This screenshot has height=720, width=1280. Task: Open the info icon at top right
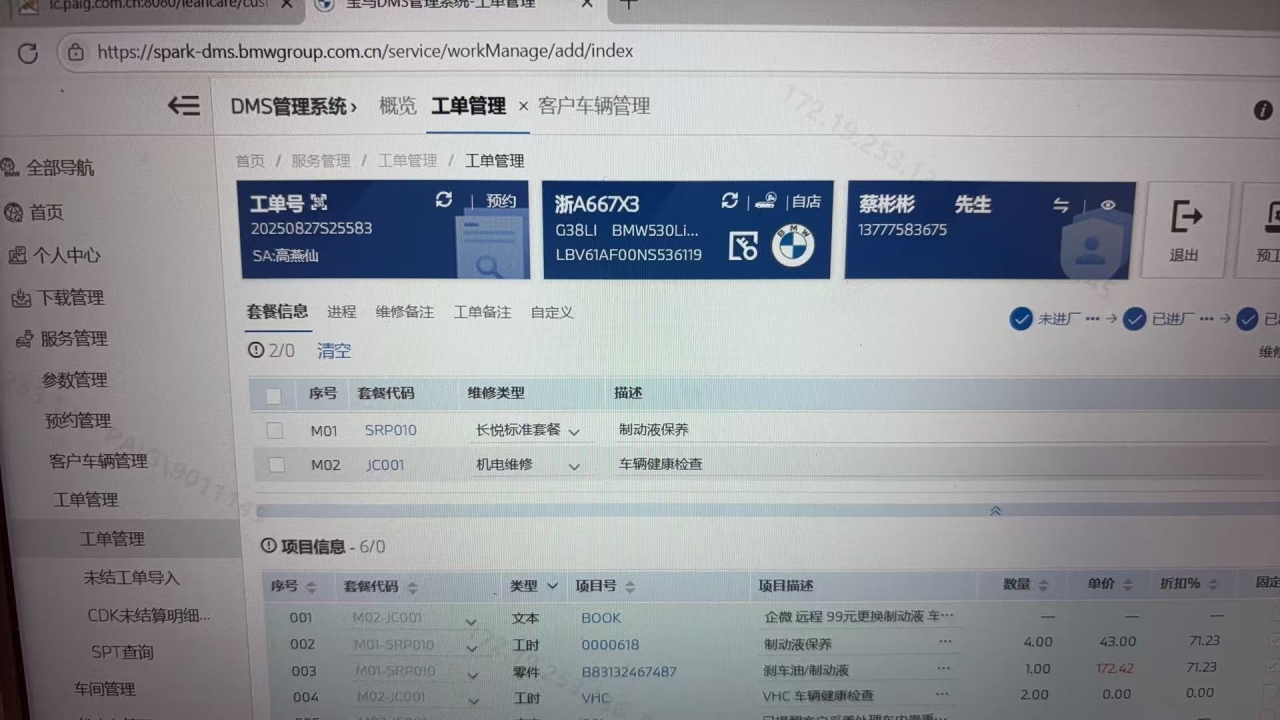(1263, 110)
